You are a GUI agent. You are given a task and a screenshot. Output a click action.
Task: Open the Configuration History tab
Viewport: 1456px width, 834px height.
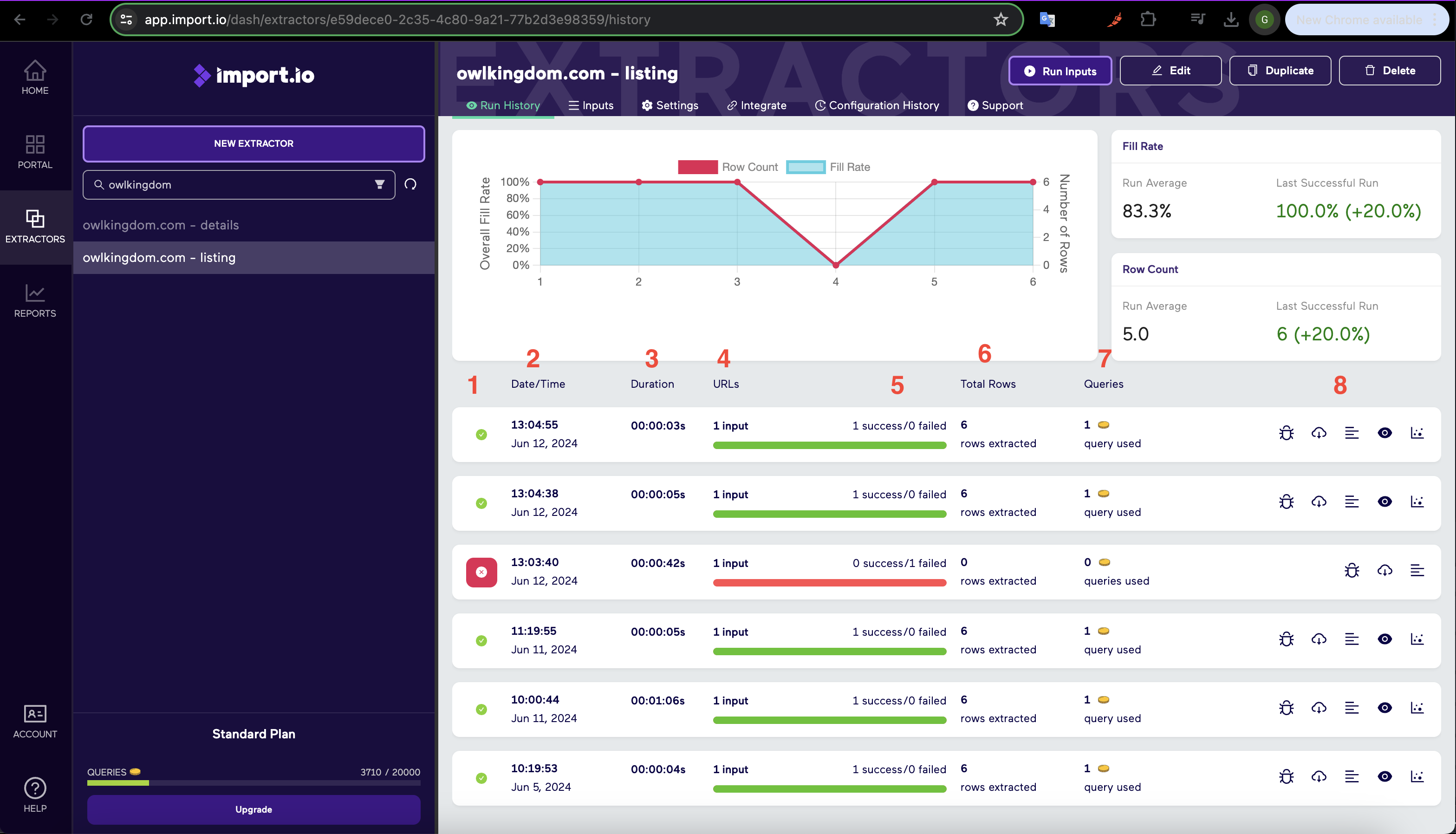tap(877, 105)
